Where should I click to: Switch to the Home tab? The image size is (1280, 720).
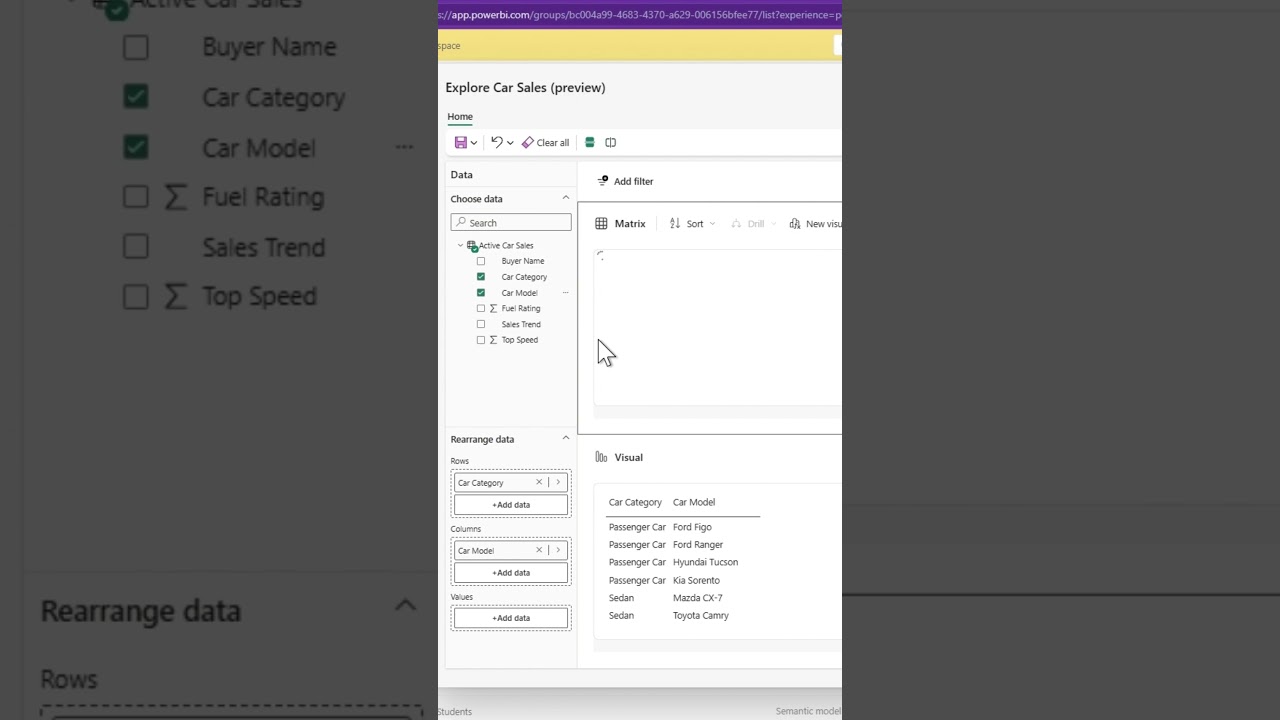[459, 117]
